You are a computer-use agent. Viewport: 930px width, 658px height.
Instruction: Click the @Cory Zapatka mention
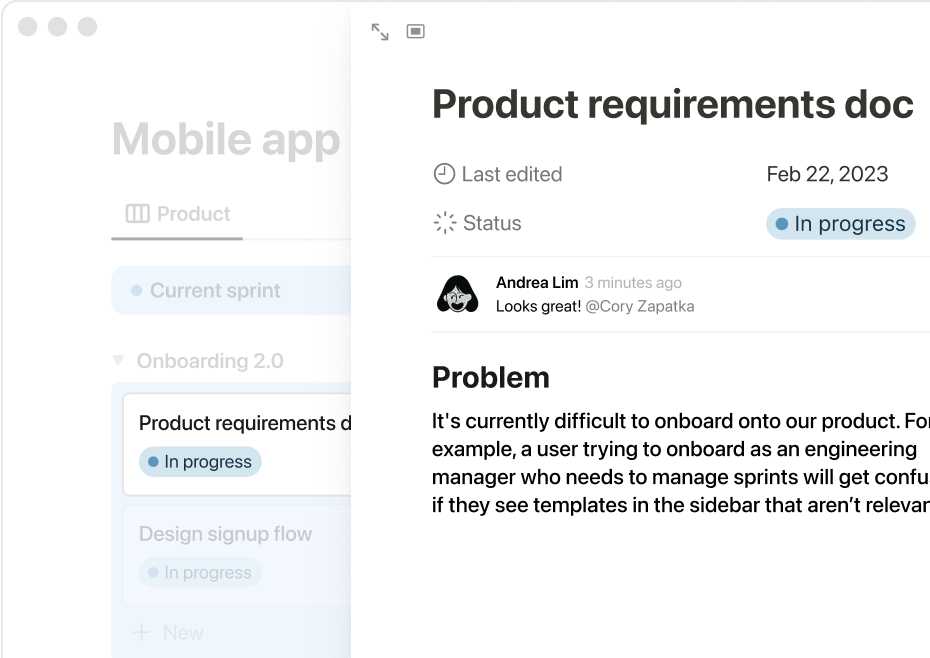tap(639, 306)
